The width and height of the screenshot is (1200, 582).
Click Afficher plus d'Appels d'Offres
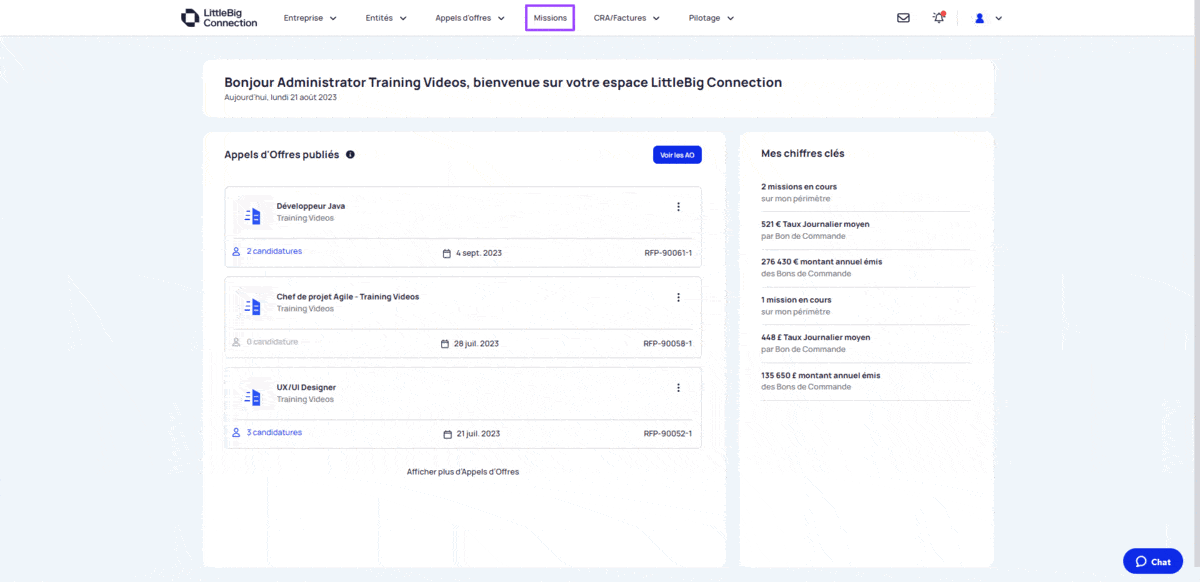(463, 472)
